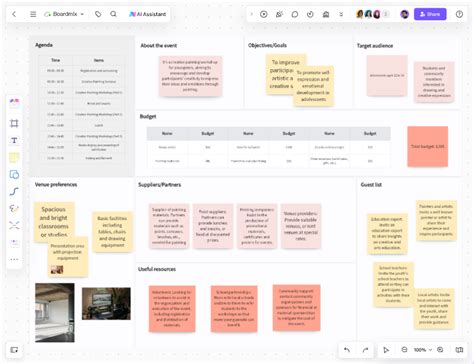Viewport: 474px width, 364px height.
Task: Select the Pen drawing tool
Action: click(x=14, y=208)
